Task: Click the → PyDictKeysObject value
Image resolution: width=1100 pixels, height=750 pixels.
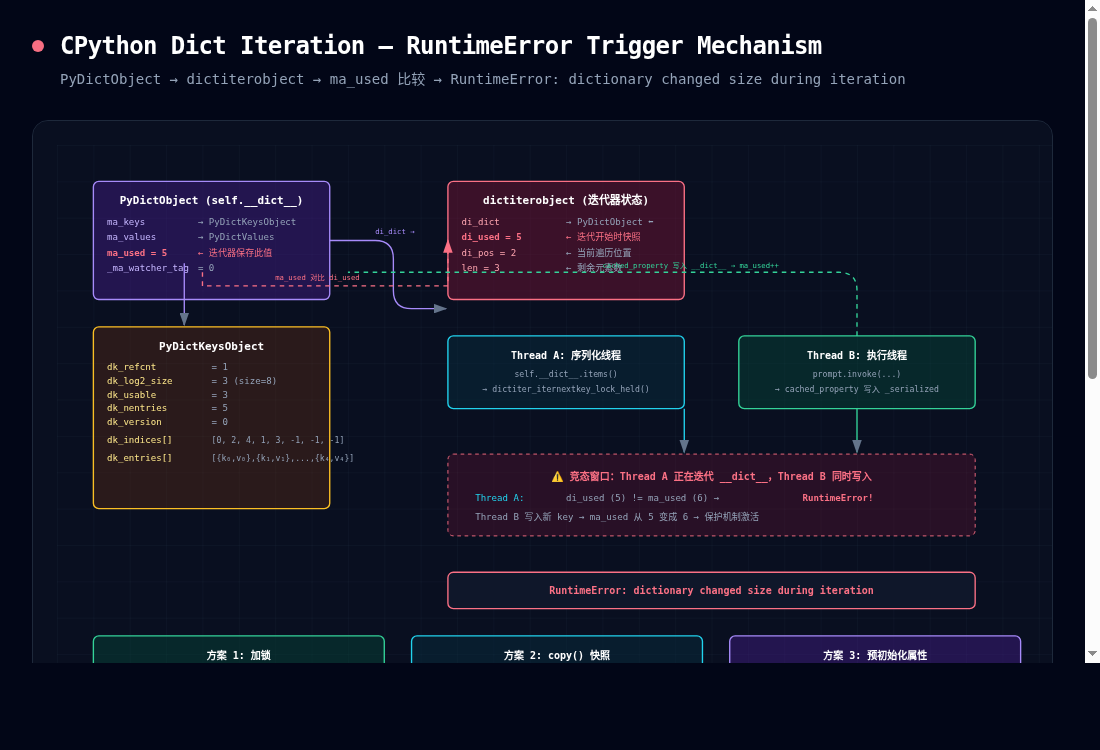Action: (247, 222)
